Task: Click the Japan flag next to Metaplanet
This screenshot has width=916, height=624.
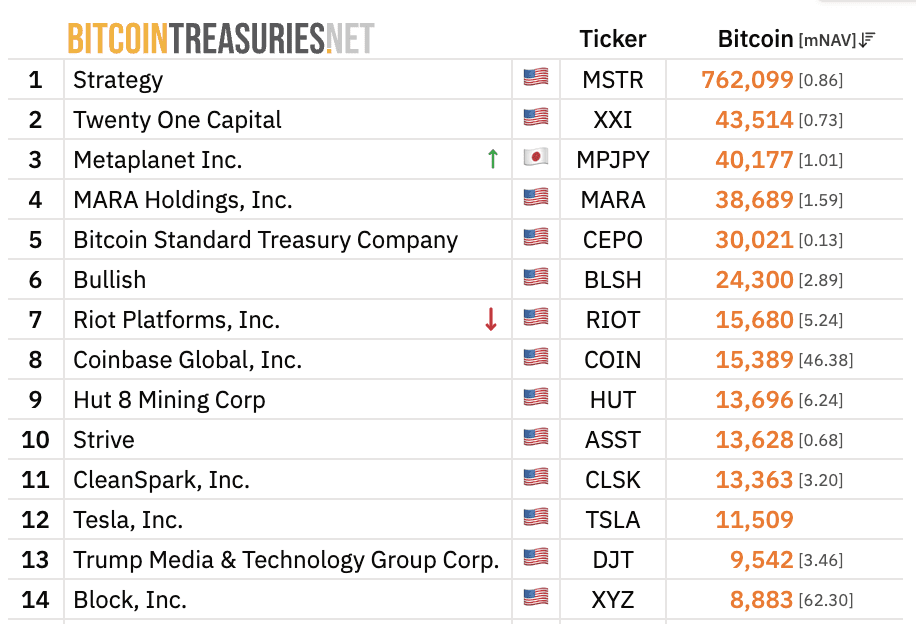Action: (536, 158)
